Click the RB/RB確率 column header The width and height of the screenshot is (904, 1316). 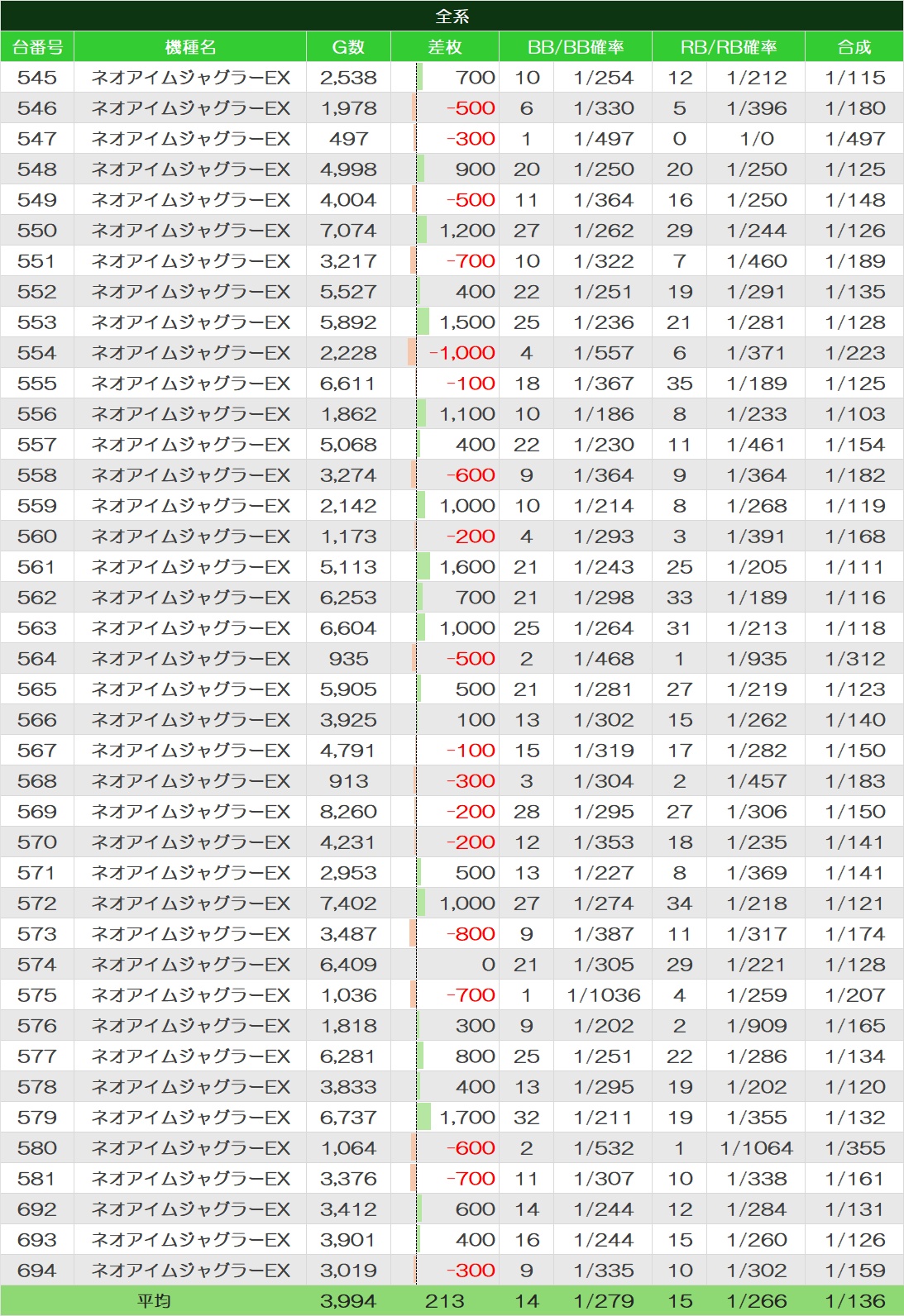click(x=729, y=47)
